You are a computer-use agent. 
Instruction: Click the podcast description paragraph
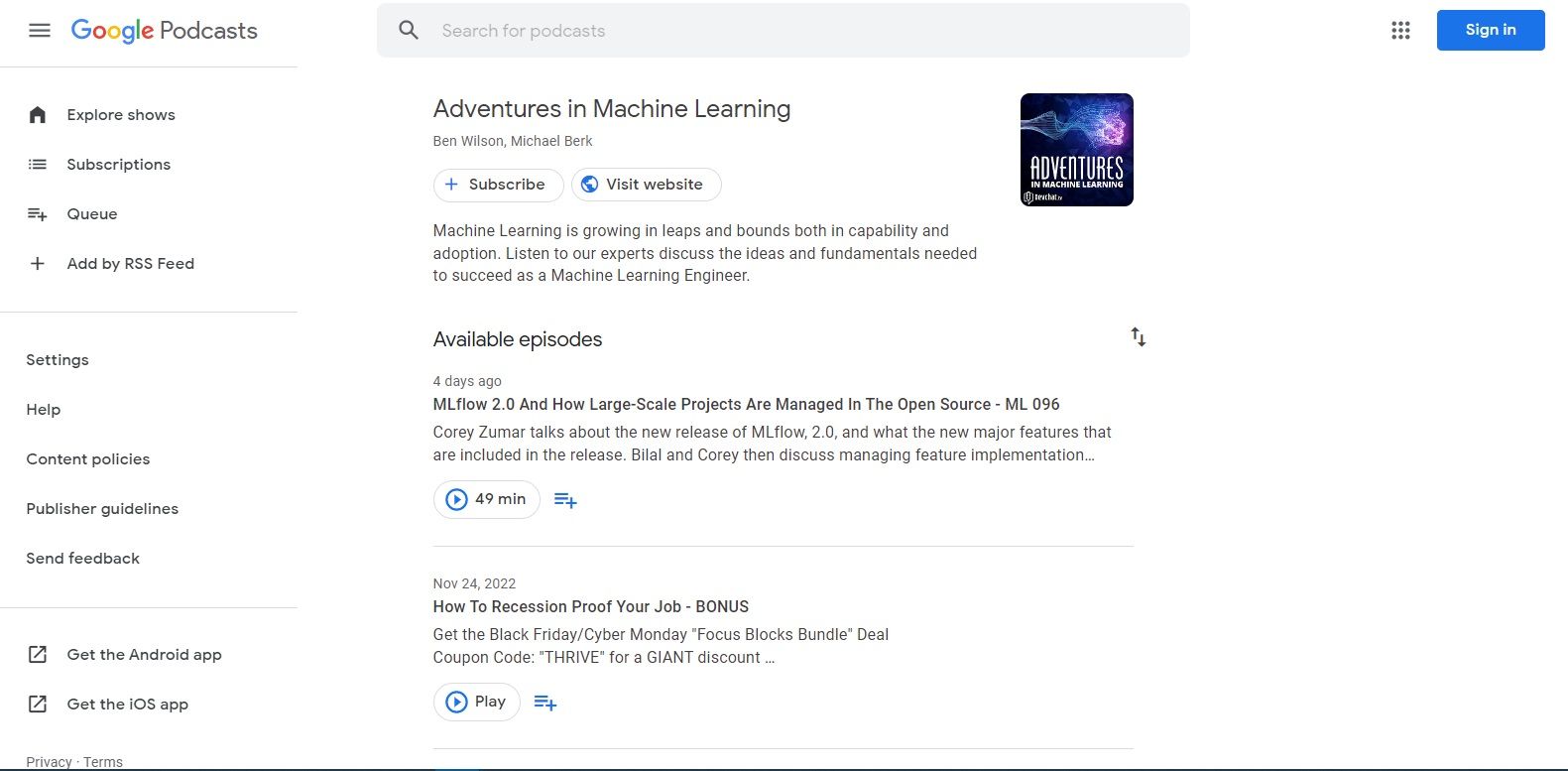click(x=705, y=253)
